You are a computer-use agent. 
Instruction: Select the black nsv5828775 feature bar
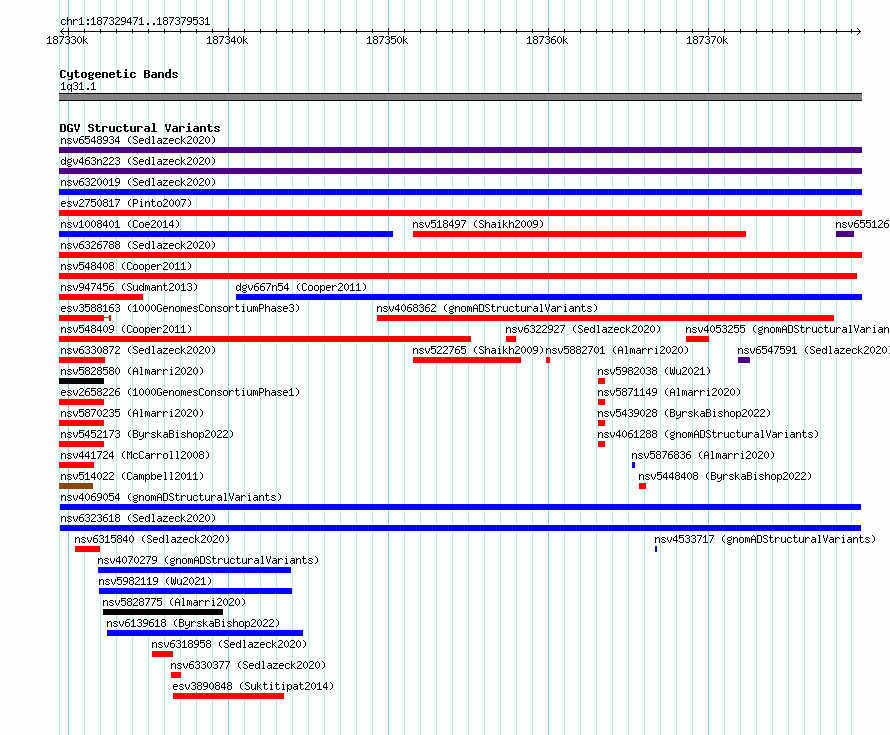click(163, 612)
